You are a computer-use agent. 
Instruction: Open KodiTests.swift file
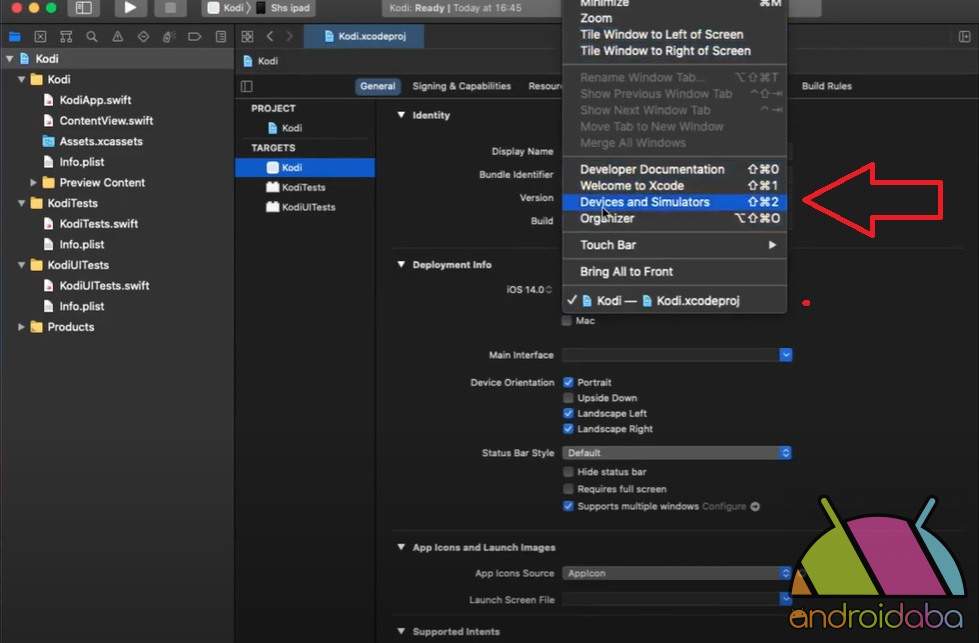coord(99,223)
